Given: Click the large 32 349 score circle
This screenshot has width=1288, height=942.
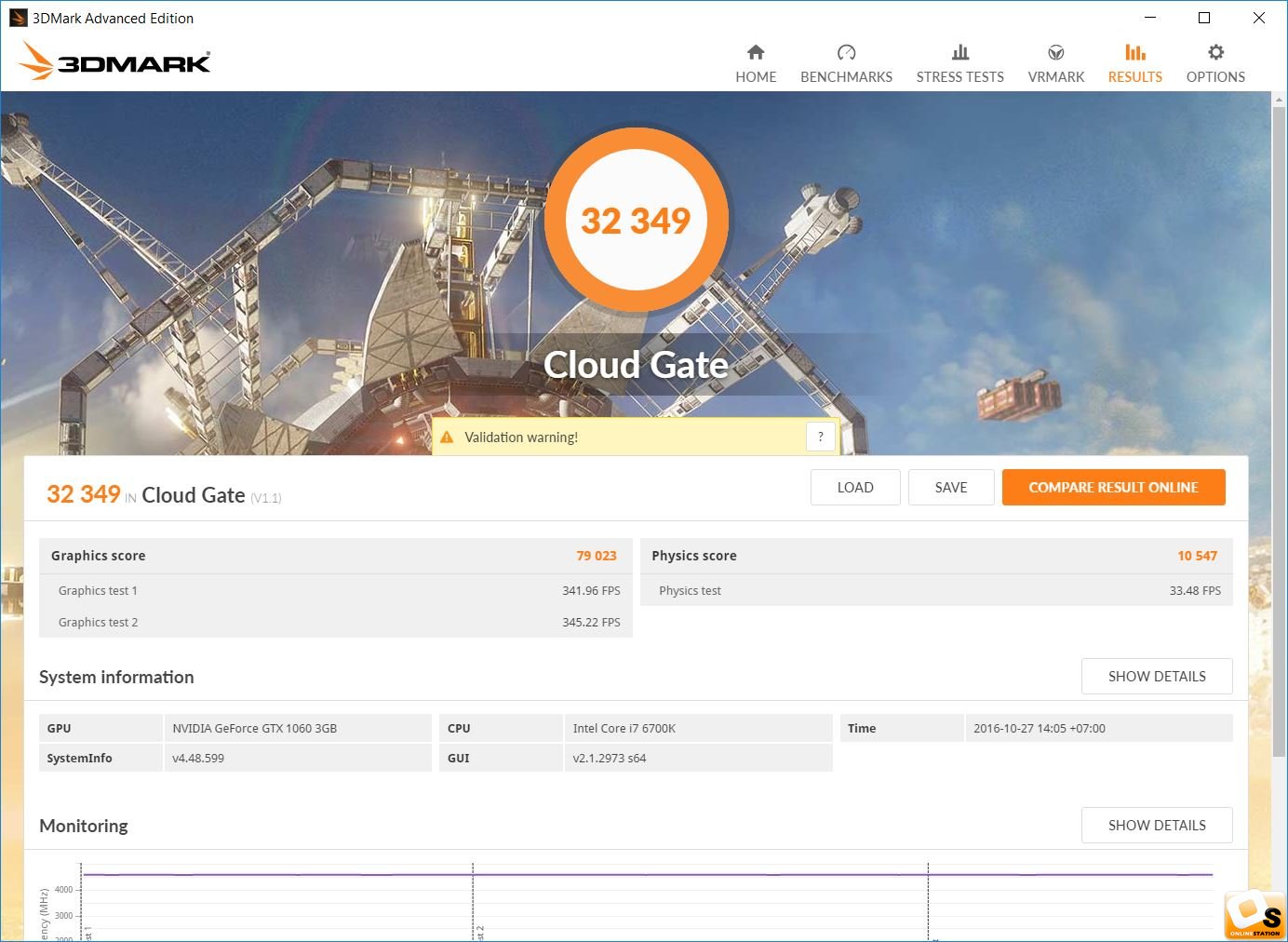Looking at the screenshot, I should (x=637, y=221).
